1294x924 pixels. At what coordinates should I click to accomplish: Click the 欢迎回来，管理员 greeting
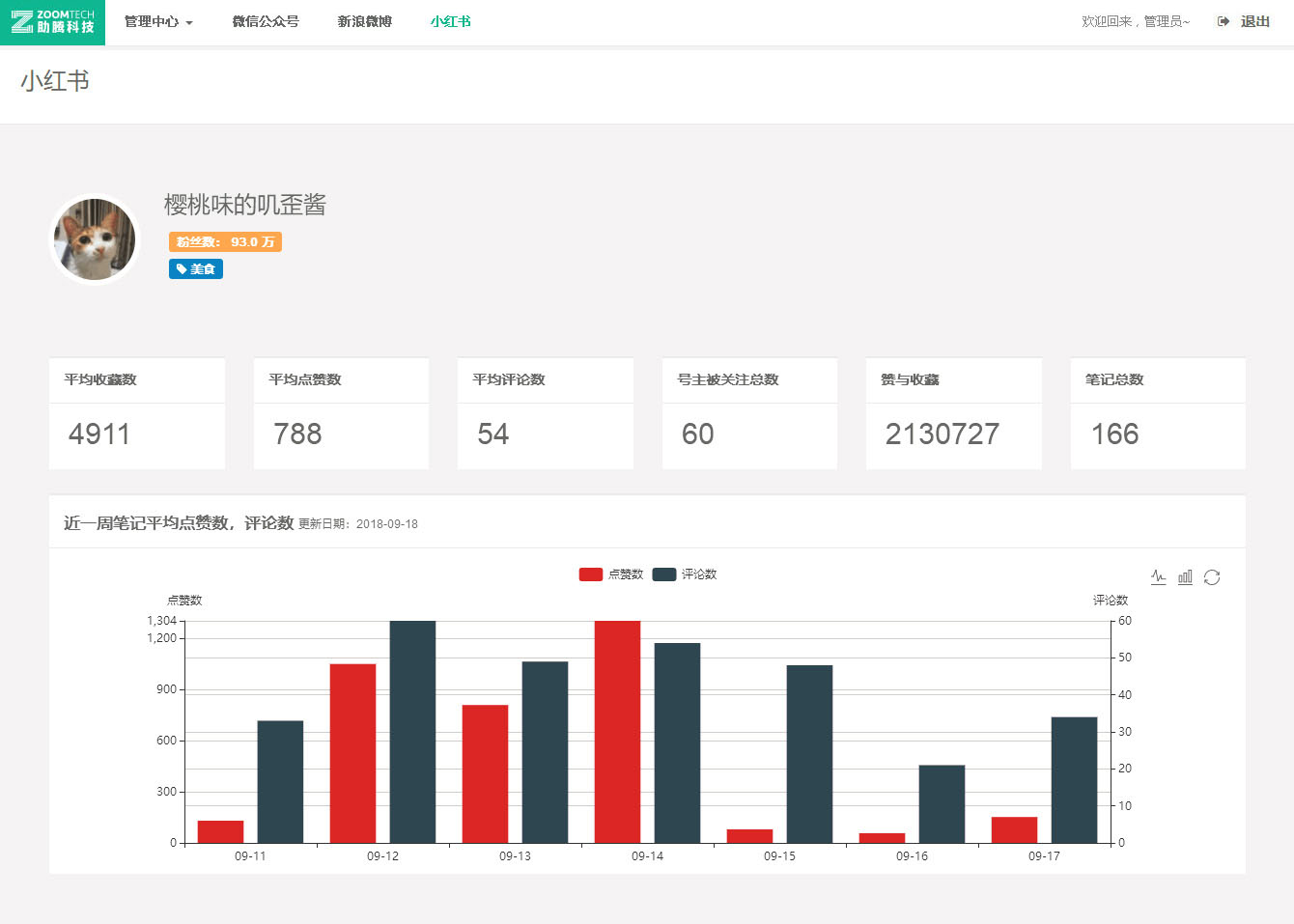[1136, 21]
